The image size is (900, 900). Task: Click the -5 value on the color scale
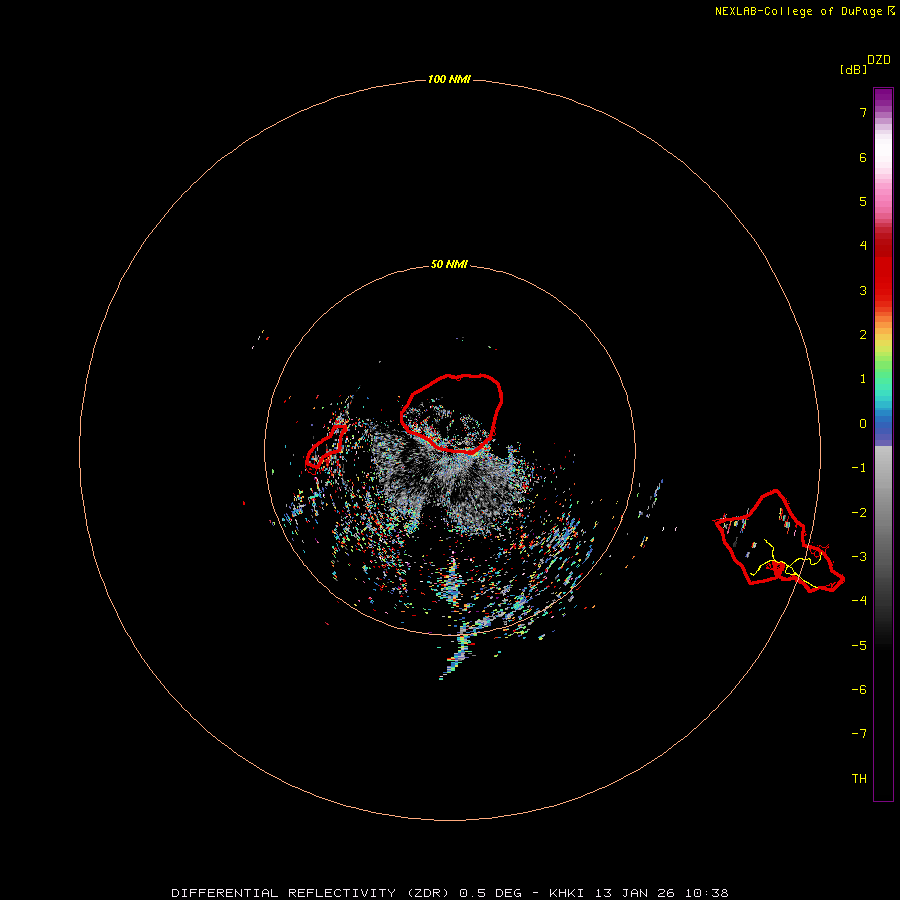coord(859,646)
